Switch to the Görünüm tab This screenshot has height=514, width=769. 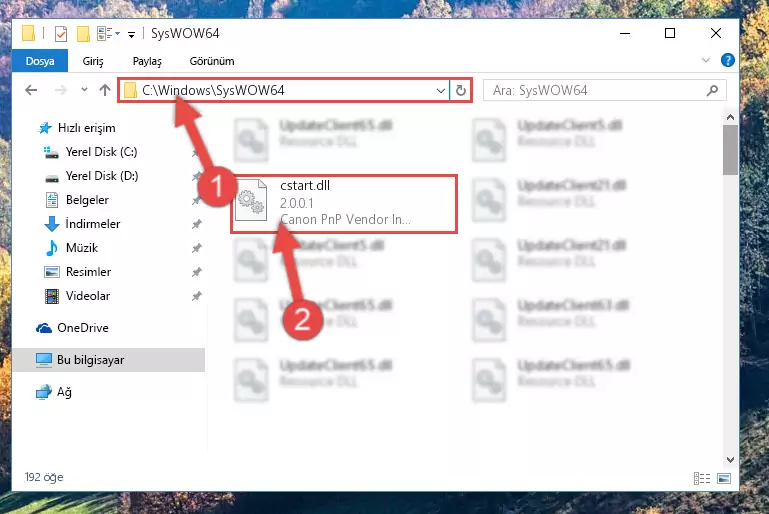click(x=212, y=61)
